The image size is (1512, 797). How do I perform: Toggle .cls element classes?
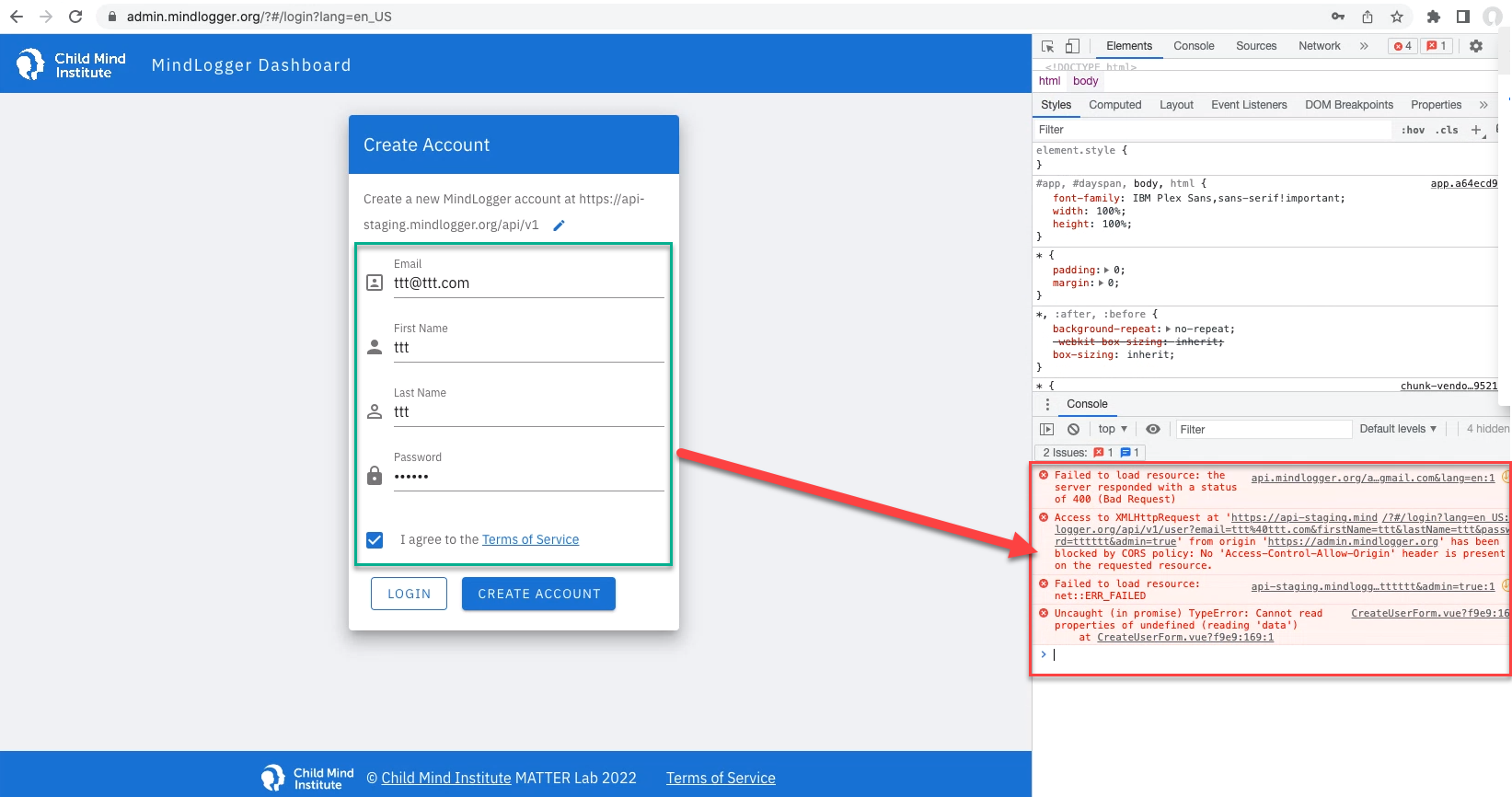tap(1449, 130)
